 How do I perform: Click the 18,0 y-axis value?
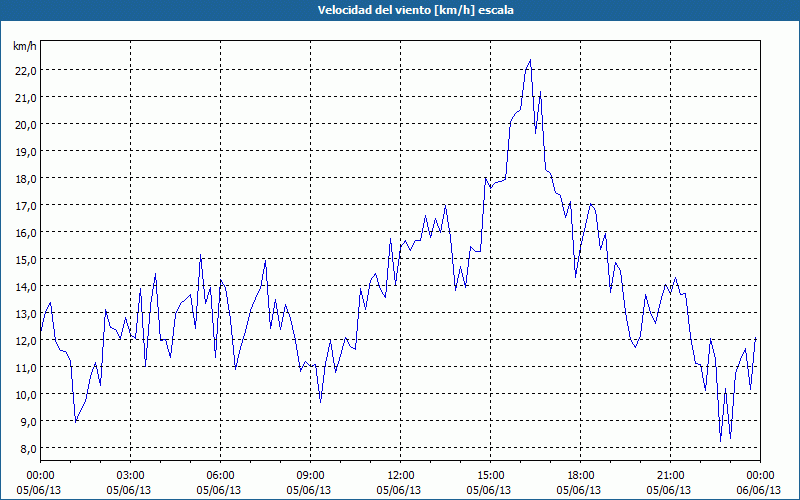[26, 179]
